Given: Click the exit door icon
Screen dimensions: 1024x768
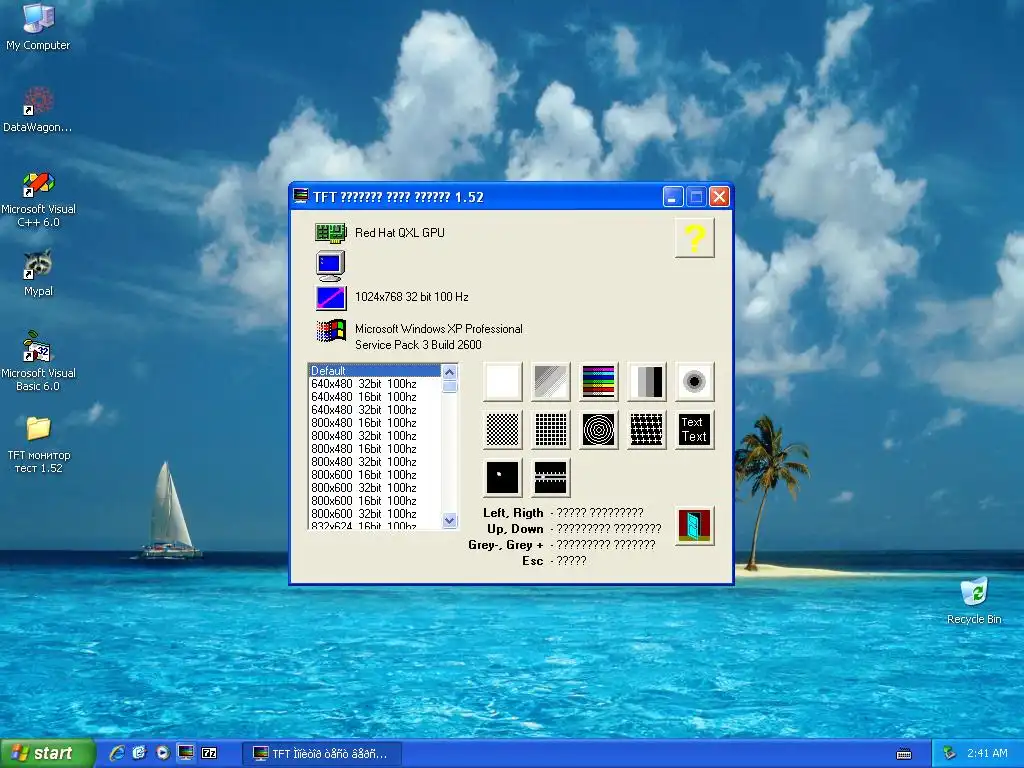Looking at the screenshot, I should [695, 526].
